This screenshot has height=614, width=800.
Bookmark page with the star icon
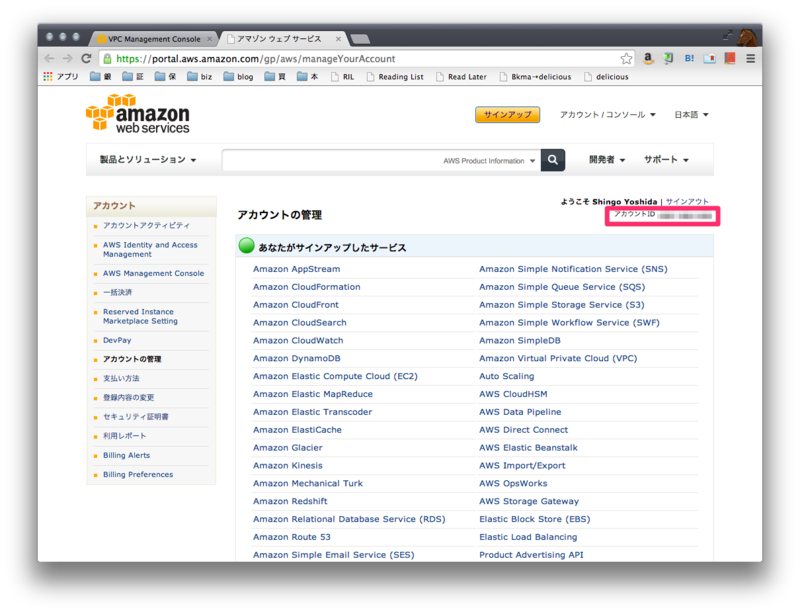pos(626,59)
